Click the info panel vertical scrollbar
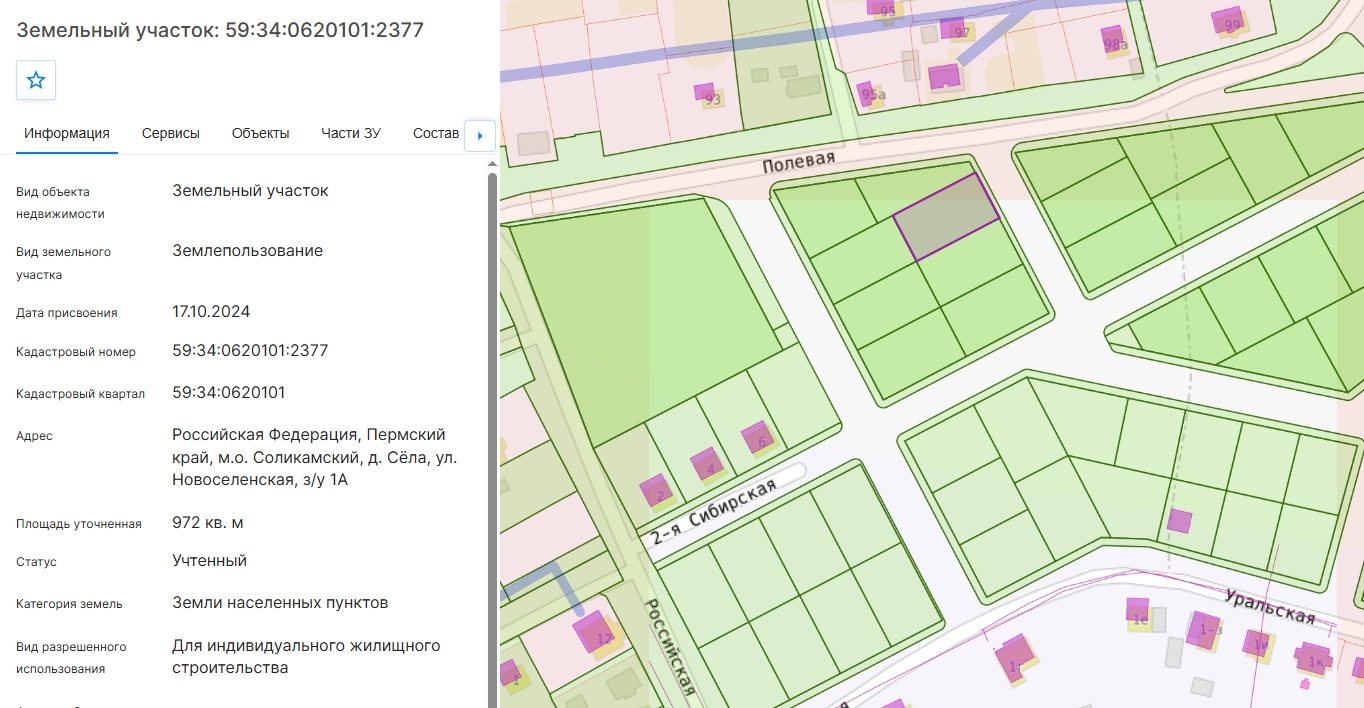1364x708 pixels. [x=492, y=440]
